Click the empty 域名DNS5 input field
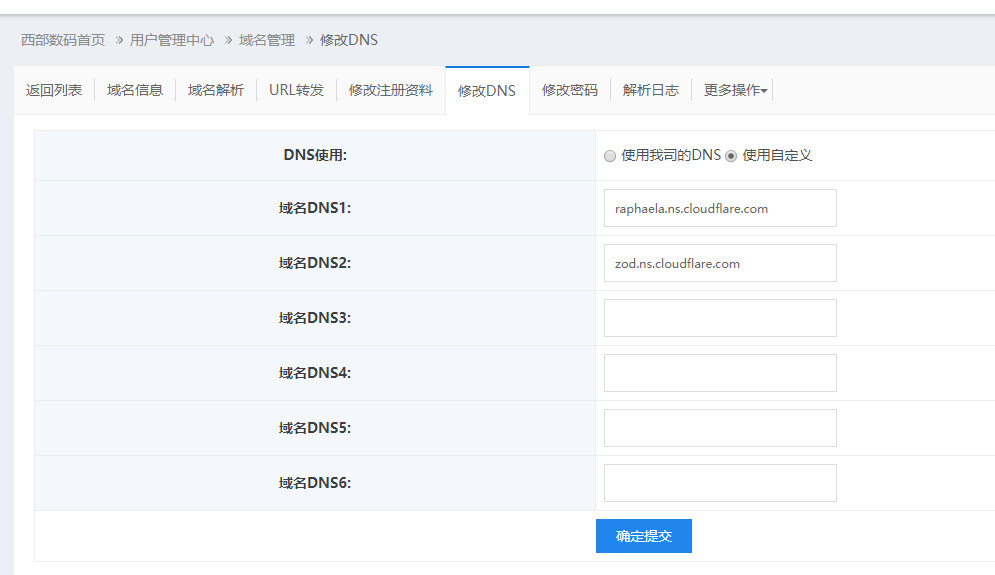The width and height of the screenshot is (995, 575). [x=720, y=428]
